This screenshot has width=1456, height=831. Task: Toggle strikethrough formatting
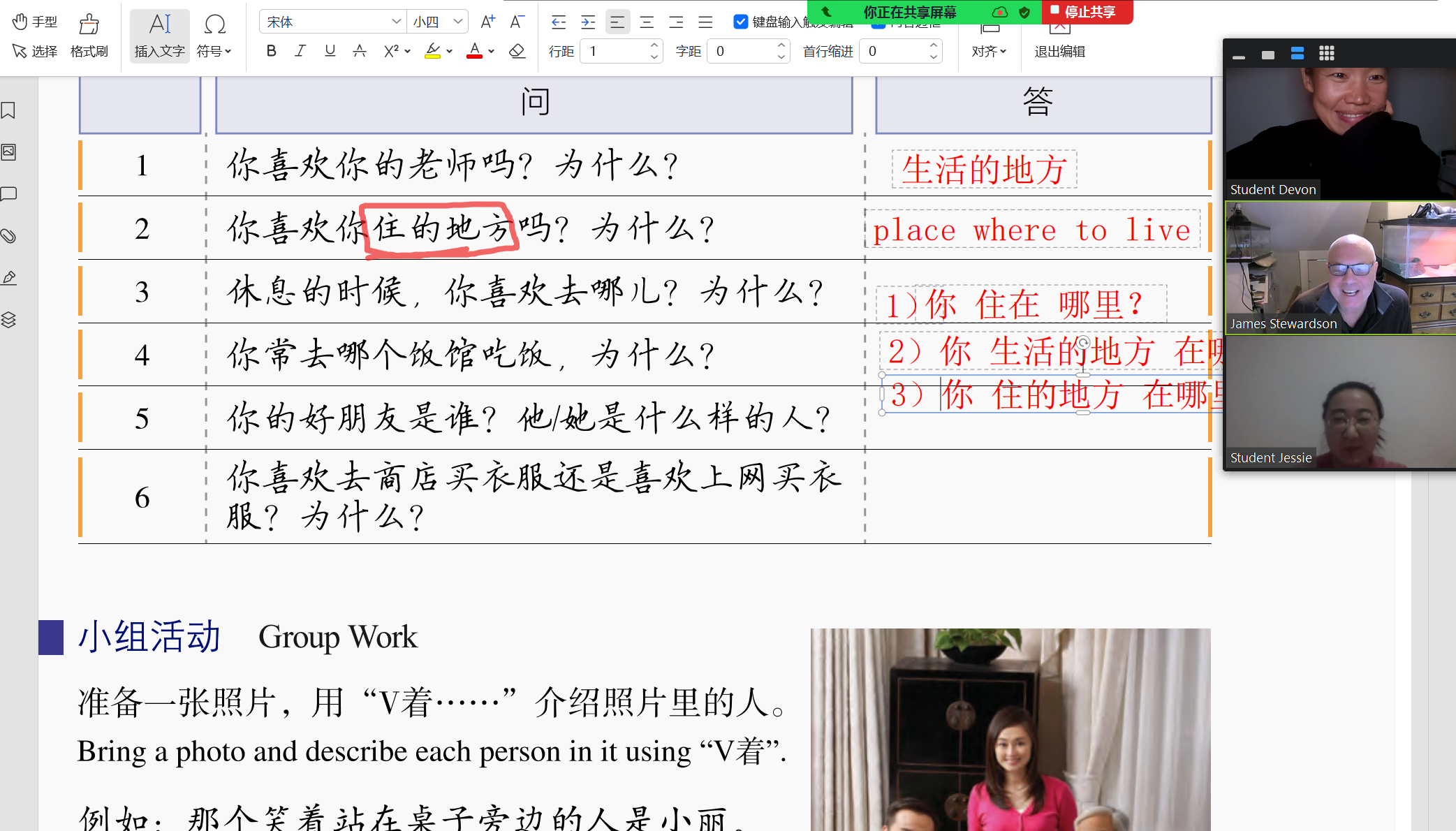360,51
